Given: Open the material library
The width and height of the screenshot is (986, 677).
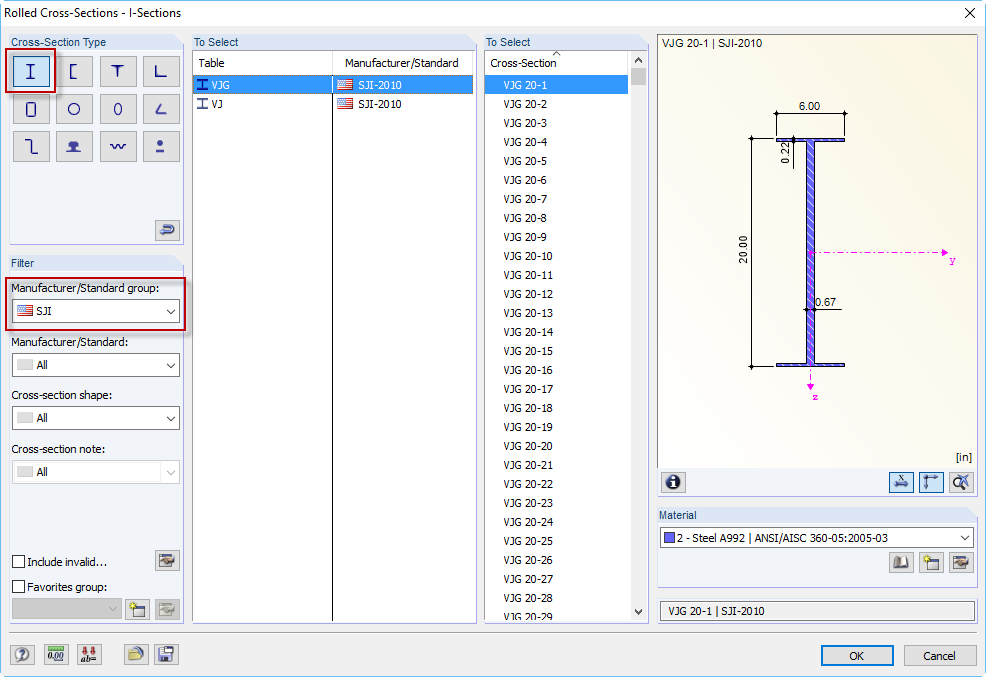Looking at the screenshot, I should [x=901, y=562].
